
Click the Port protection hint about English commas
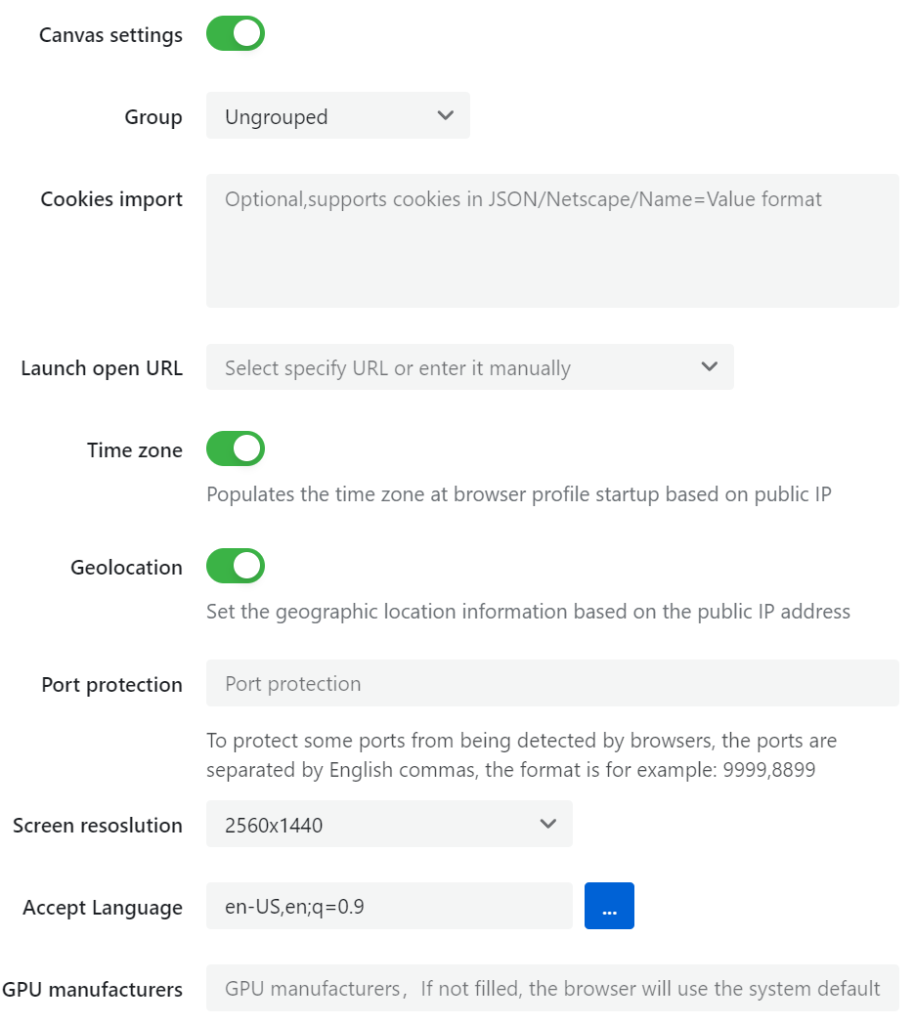521,755
